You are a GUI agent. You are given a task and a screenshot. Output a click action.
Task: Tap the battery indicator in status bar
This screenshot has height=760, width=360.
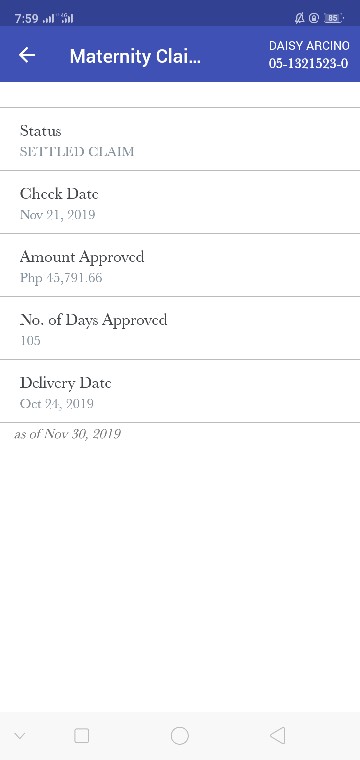click(x=333, y=18)
